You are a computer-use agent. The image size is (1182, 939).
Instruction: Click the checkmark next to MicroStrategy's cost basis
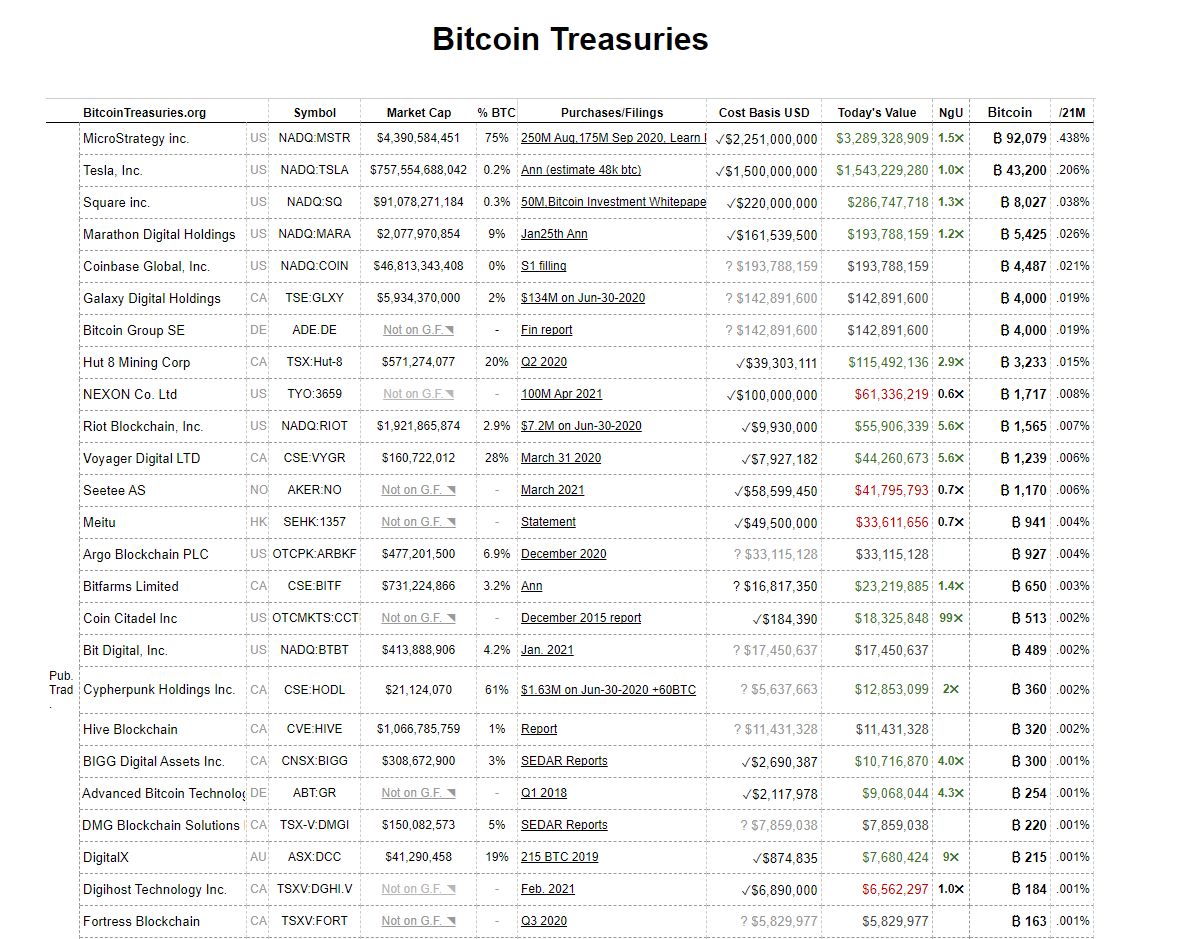(x=720, y=139)
